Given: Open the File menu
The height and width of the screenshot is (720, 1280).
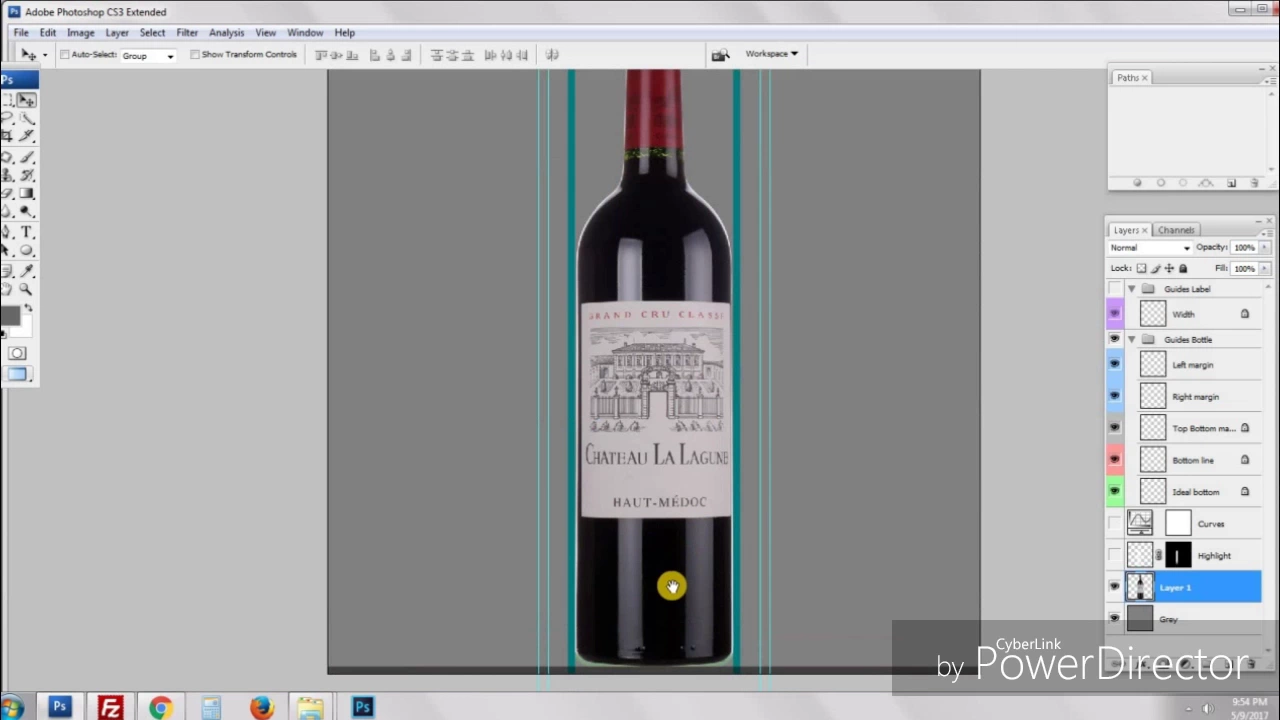Looking at the screenshot, I should (x=21, y=33).
